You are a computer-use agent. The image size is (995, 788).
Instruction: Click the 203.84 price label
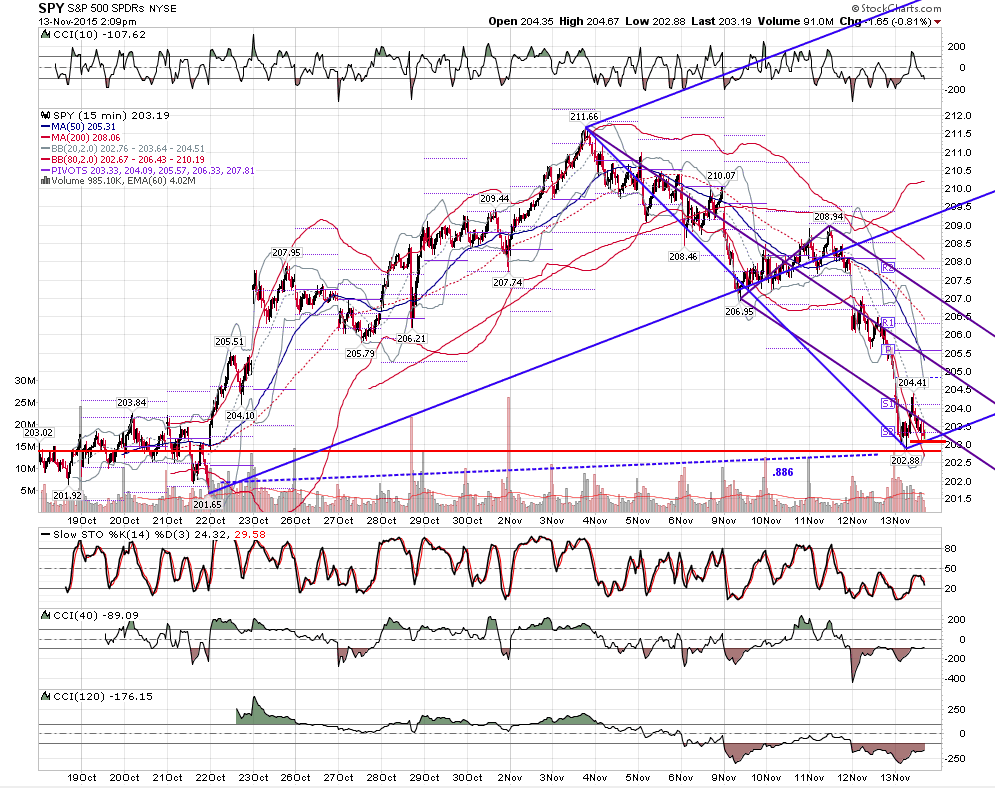[x=131, y=403]
